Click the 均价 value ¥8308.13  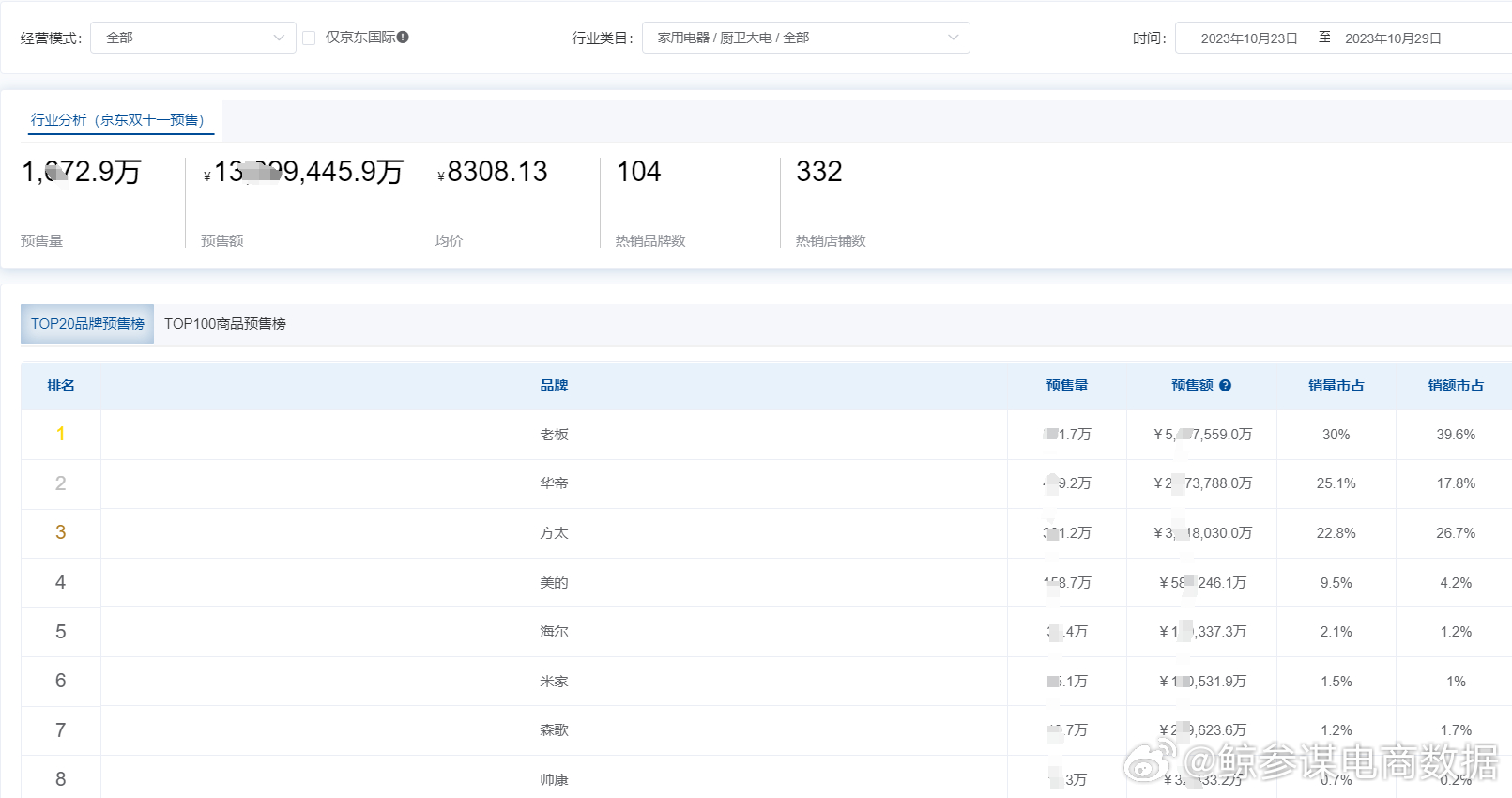coord(492,172)
